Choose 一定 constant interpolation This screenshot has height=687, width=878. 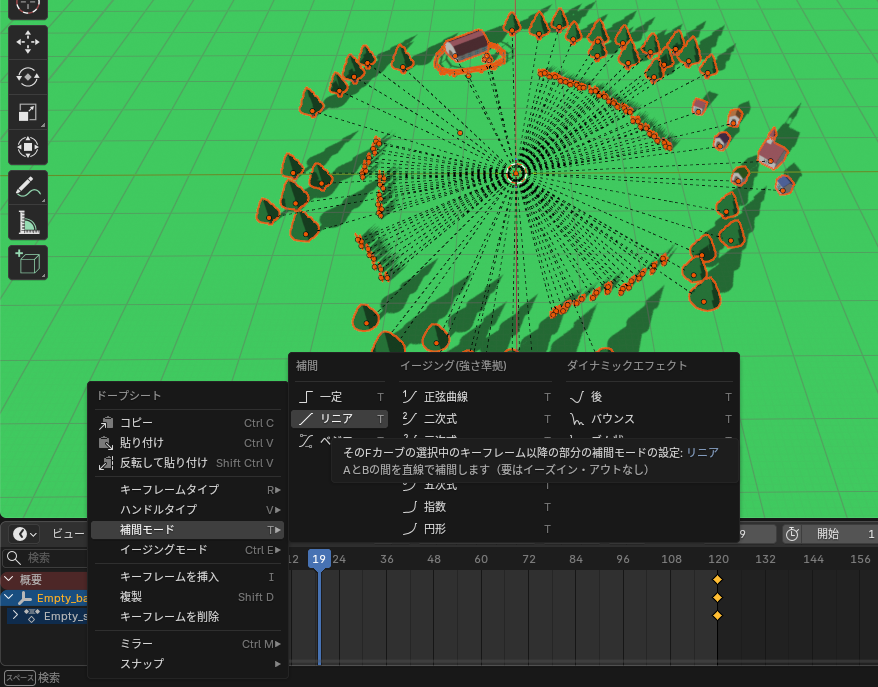pos(331,397)
